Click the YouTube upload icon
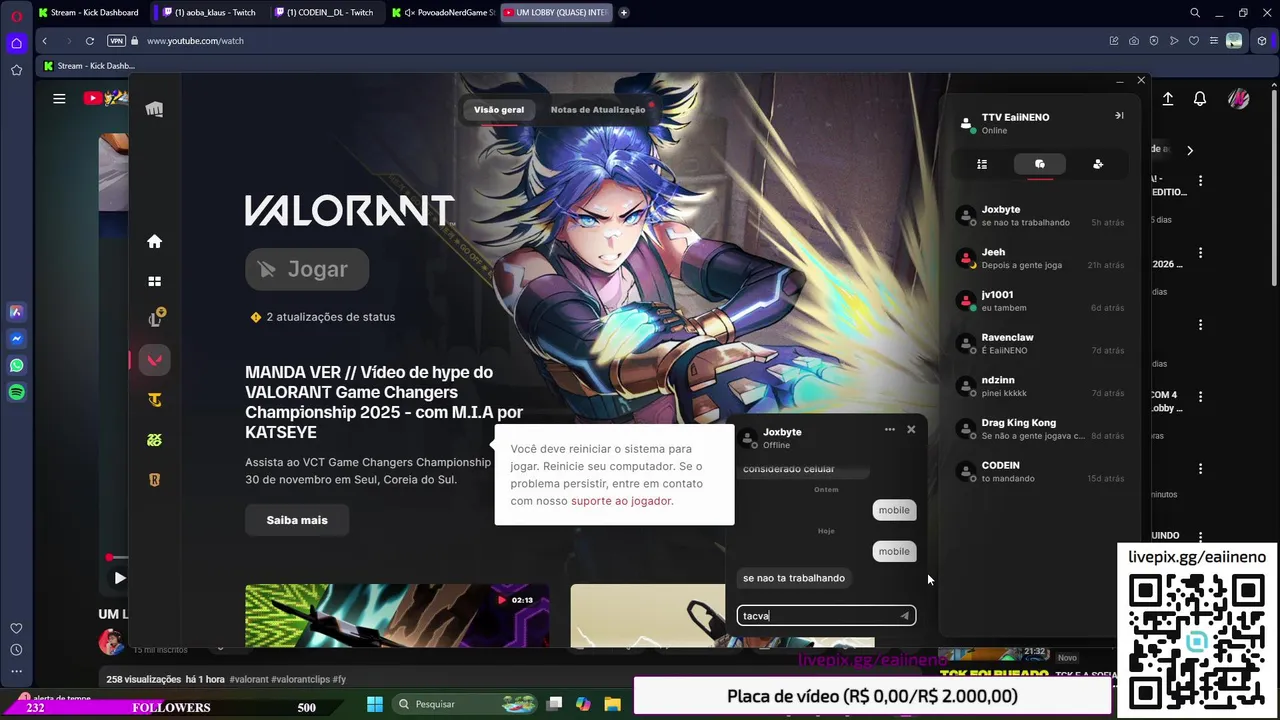This screenshot has height=720, width=1280. [x=1168, y=99]
